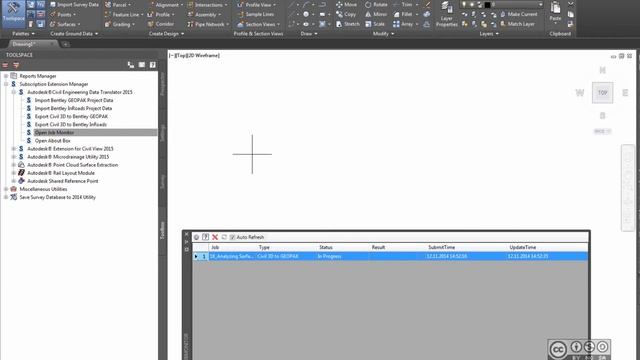The height and width of the screenshot is (360, 640).
Task: Select Save Survey Database to 2014 Utility
Action: (58, 197)
